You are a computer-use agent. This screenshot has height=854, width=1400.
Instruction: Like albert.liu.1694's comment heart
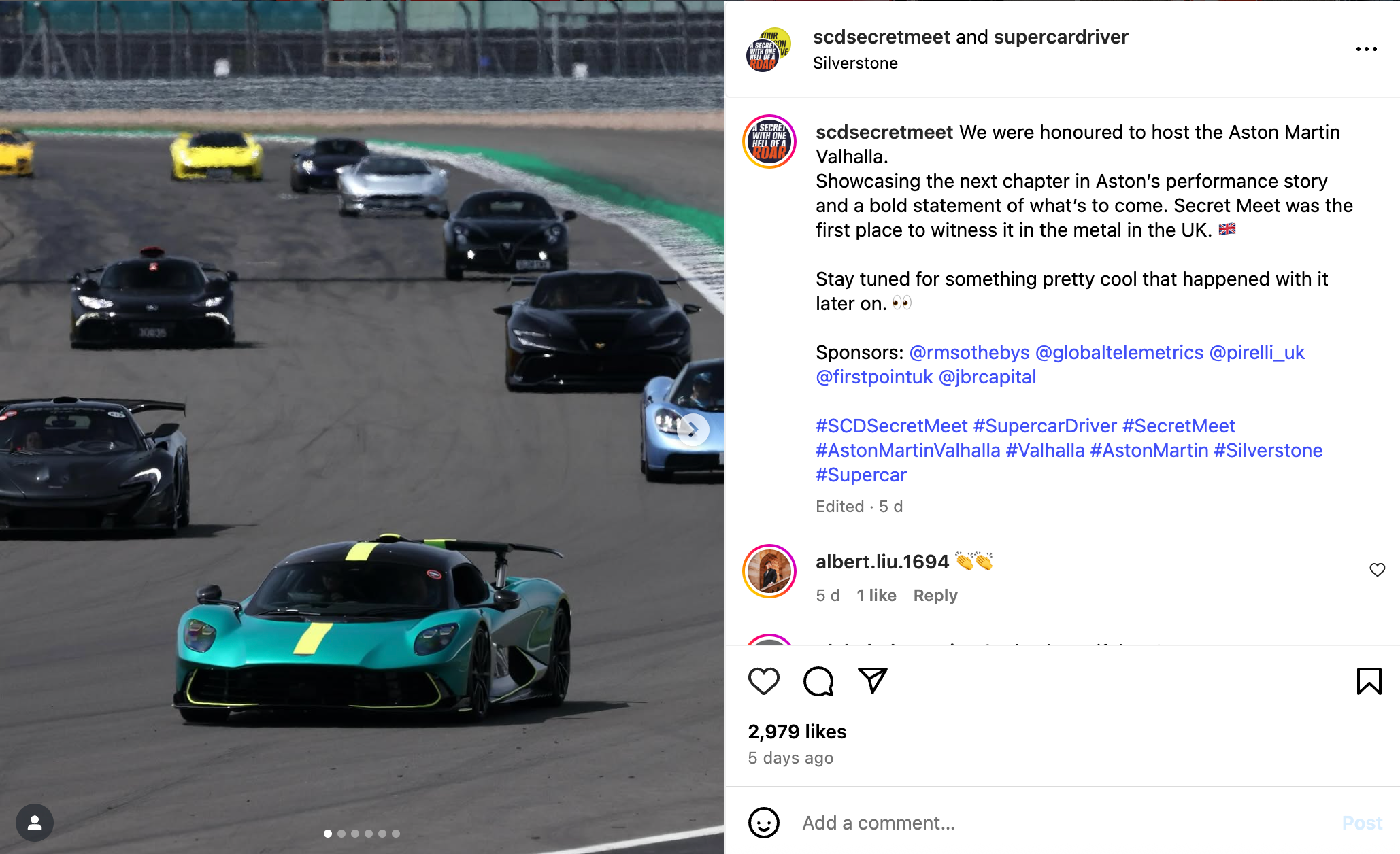pyautogui.click(x=1377, y=570)
